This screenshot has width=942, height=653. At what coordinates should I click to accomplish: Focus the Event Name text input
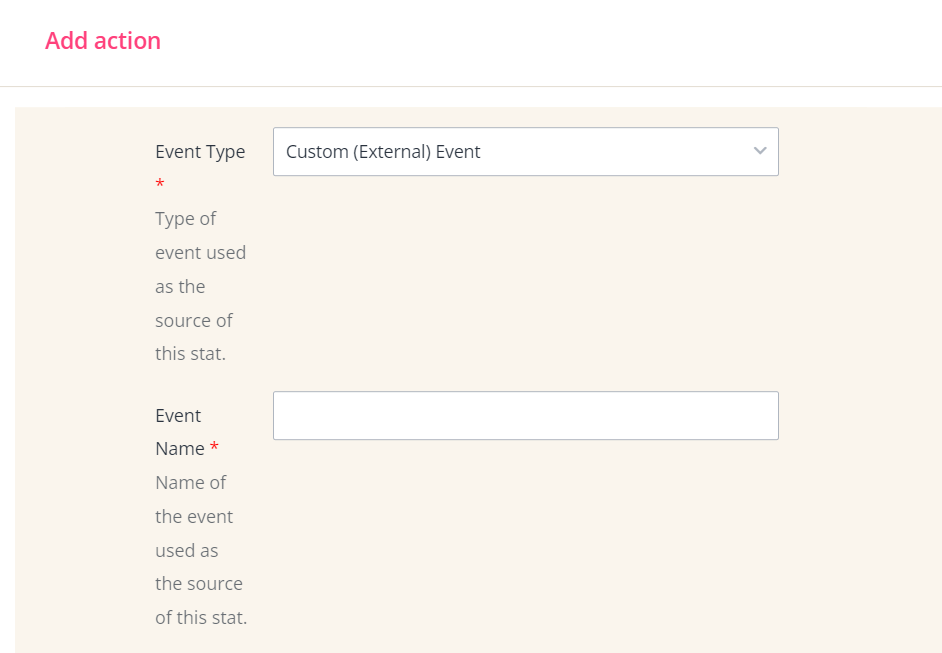pos(525,415)
